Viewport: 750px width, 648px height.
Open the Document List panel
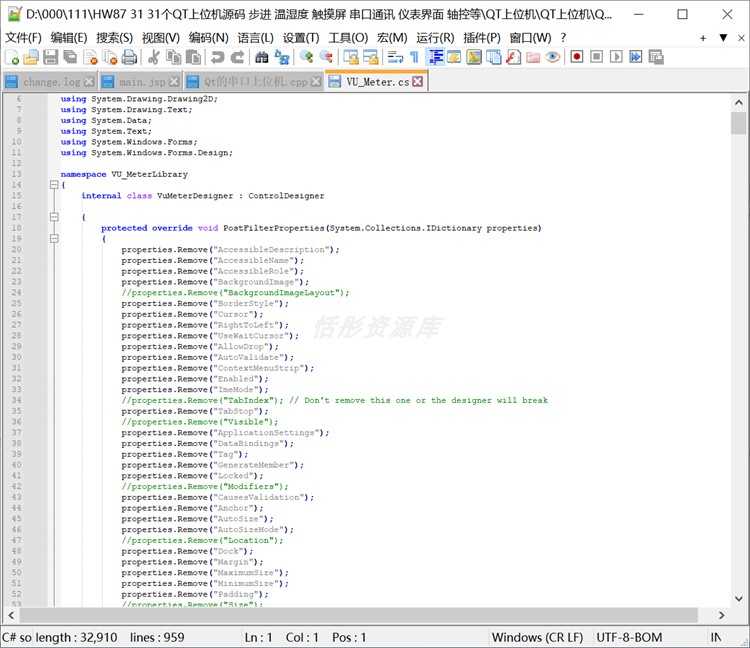tap(494, 57)
